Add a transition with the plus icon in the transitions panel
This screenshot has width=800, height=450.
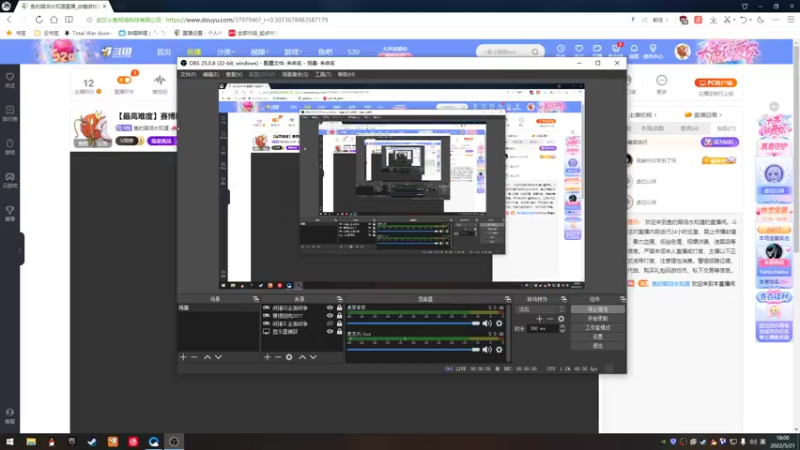point(539,319)
